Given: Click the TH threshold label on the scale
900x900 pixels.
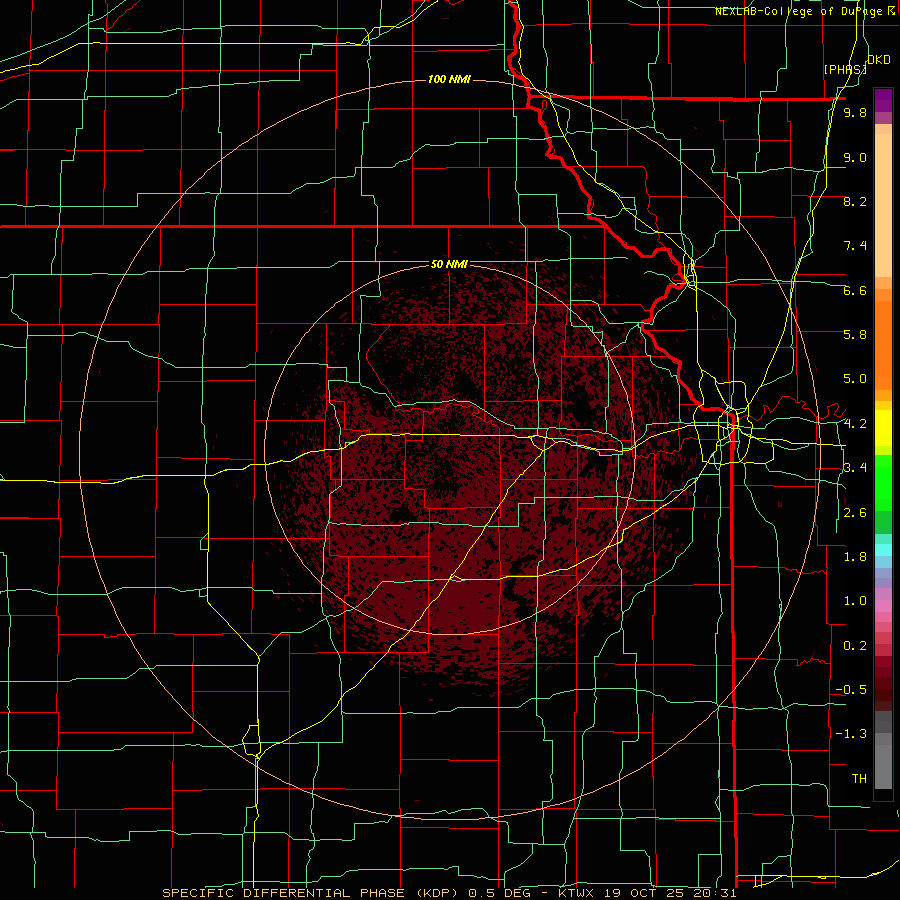Looking at the screenshot, I should point(859,779).
